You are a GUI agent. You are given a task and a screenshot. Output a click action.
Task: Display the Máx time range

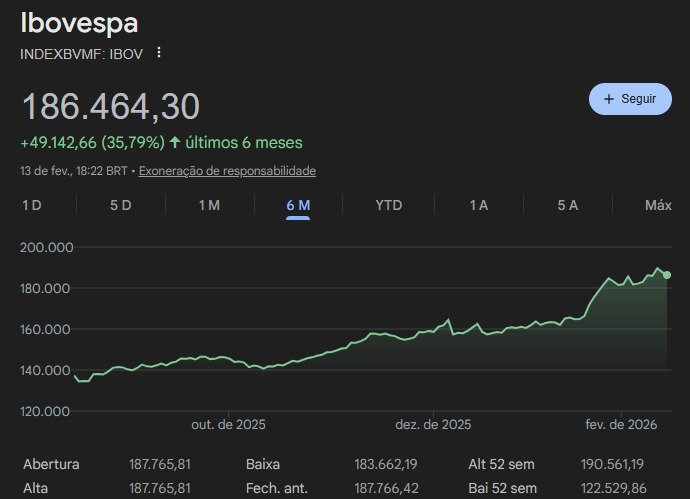pyautogui.click(x=657, y=205)
